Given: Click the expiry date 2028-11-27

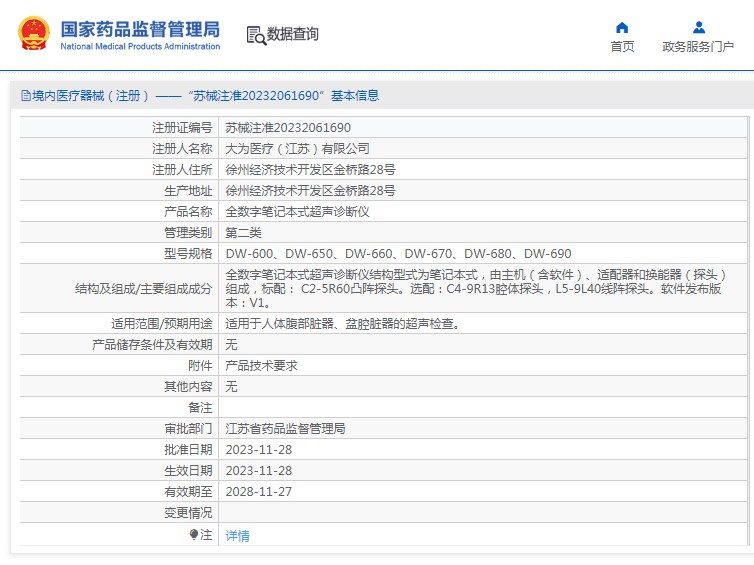Looking at the screenshot, I should tap(258, 491).
